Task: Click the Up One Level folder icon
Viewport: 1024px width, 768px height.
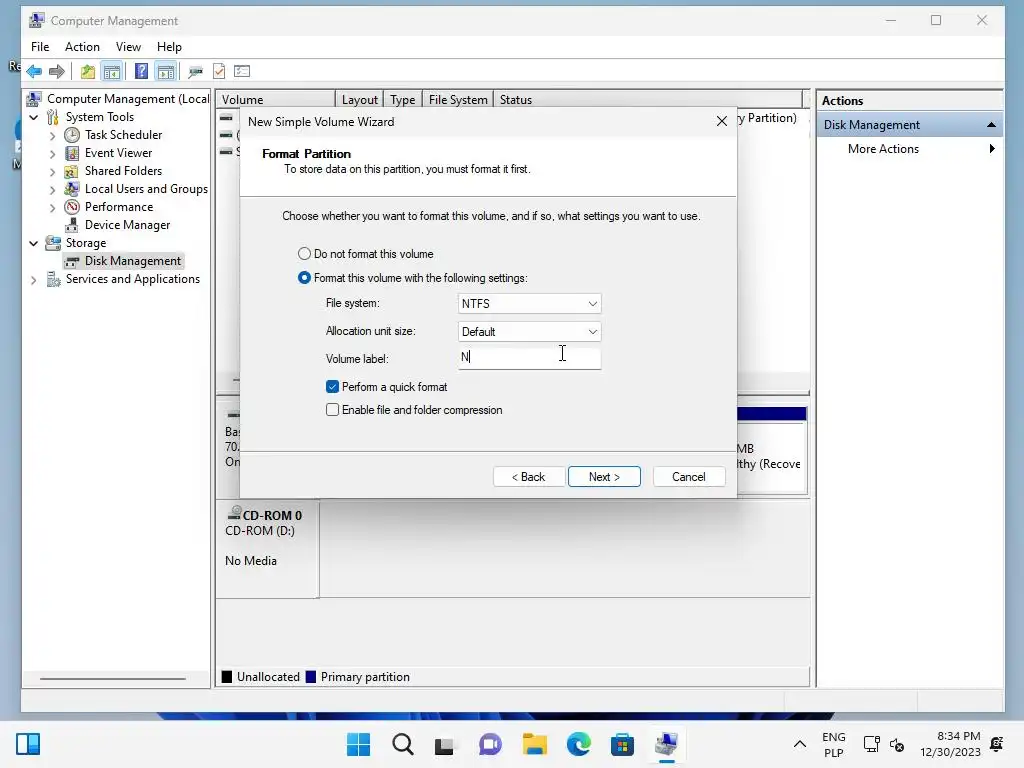Action: pos(88,71)
